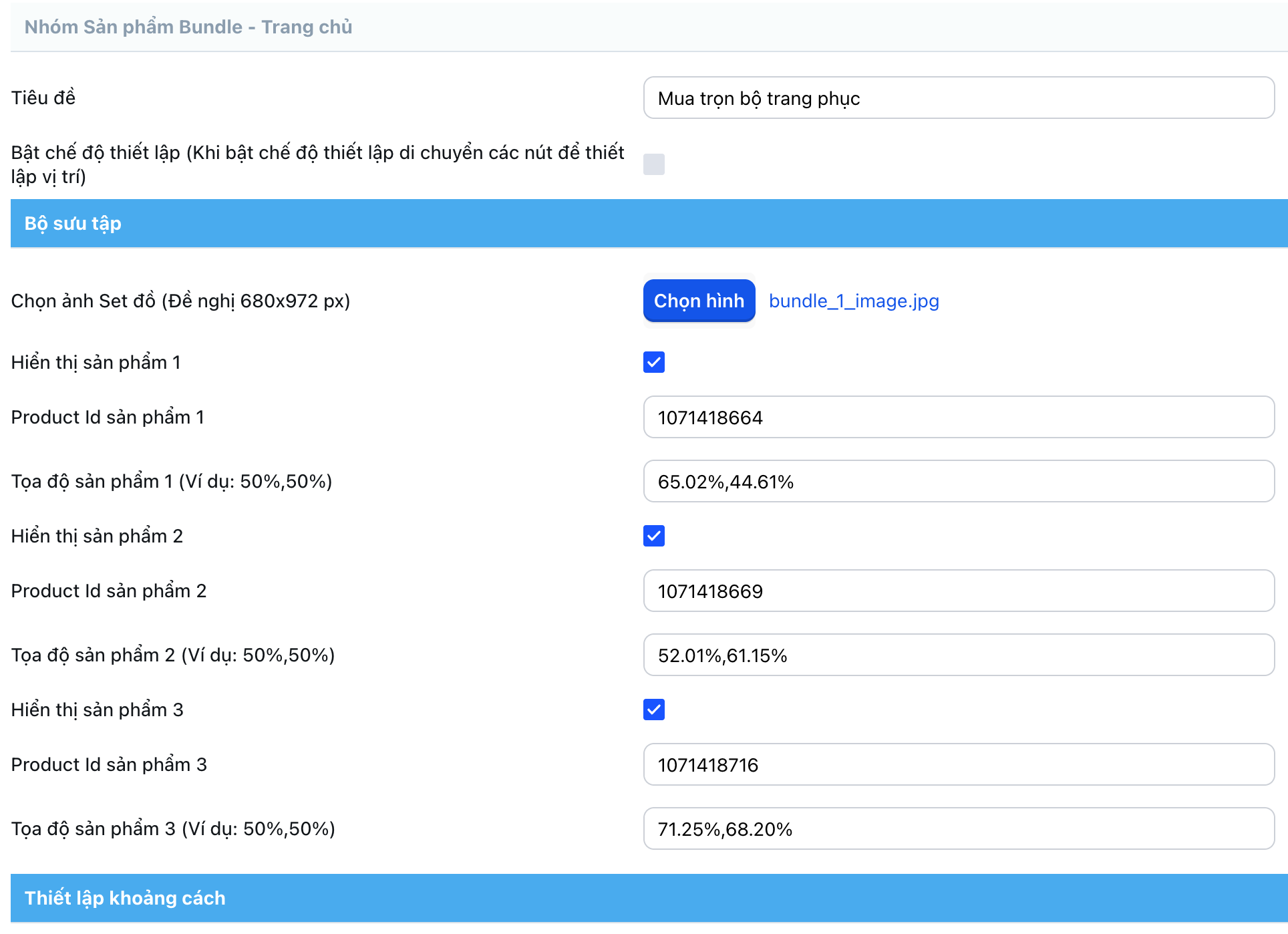Screen dimensions: 1288x934
Task: Click the Chọn ảnh Set đồ label
Action: pos(180,301)
